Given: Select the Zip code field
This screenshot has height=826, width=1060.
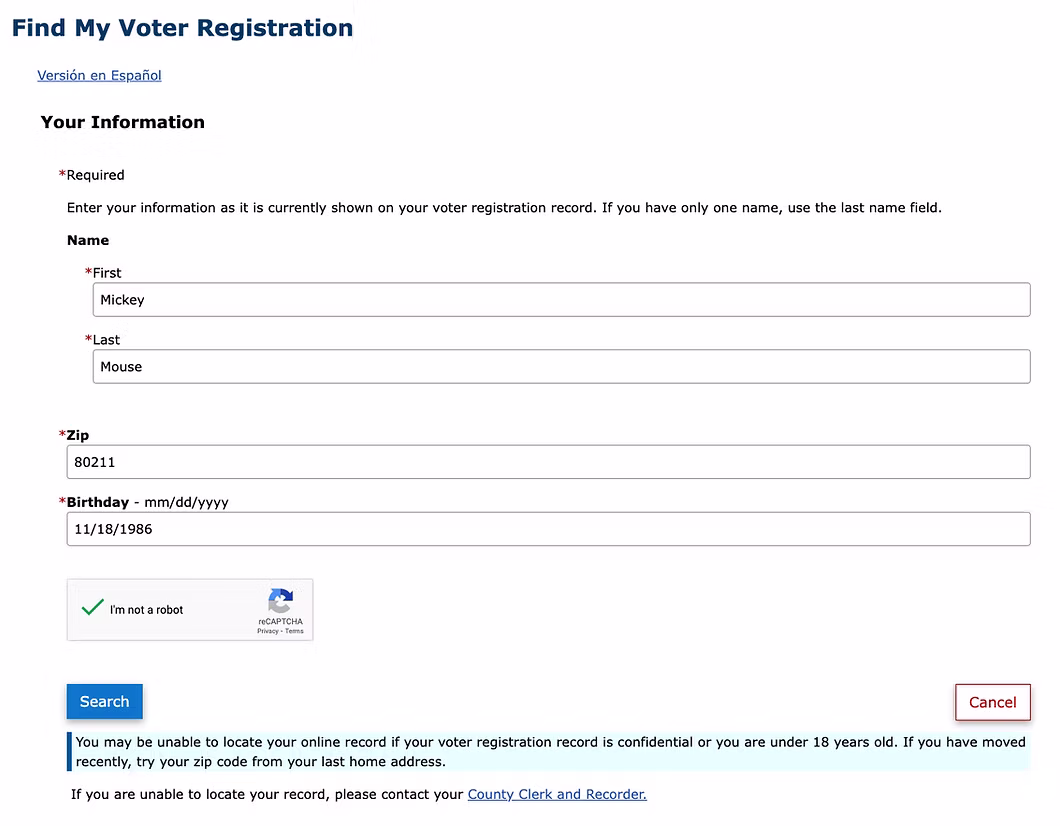Looking at the screenshot, I should (550, 461).
